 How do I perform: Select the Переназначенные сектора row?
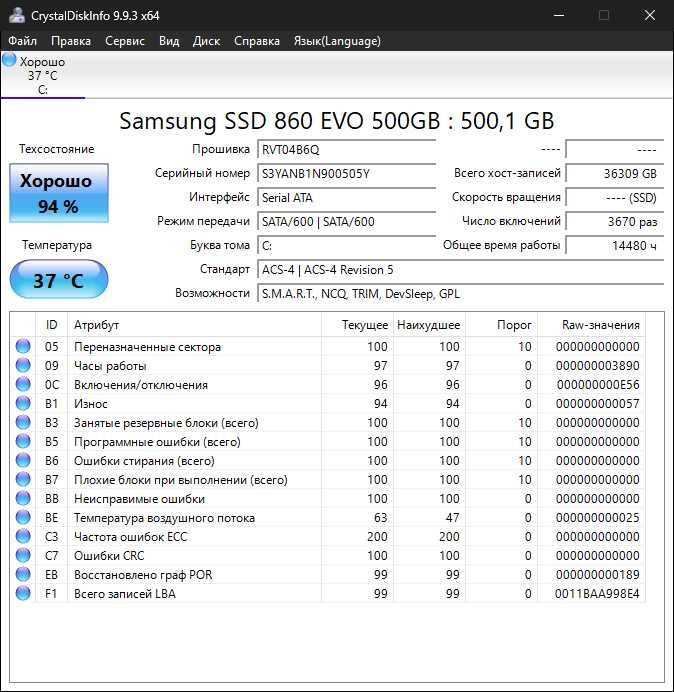point(328,346)
